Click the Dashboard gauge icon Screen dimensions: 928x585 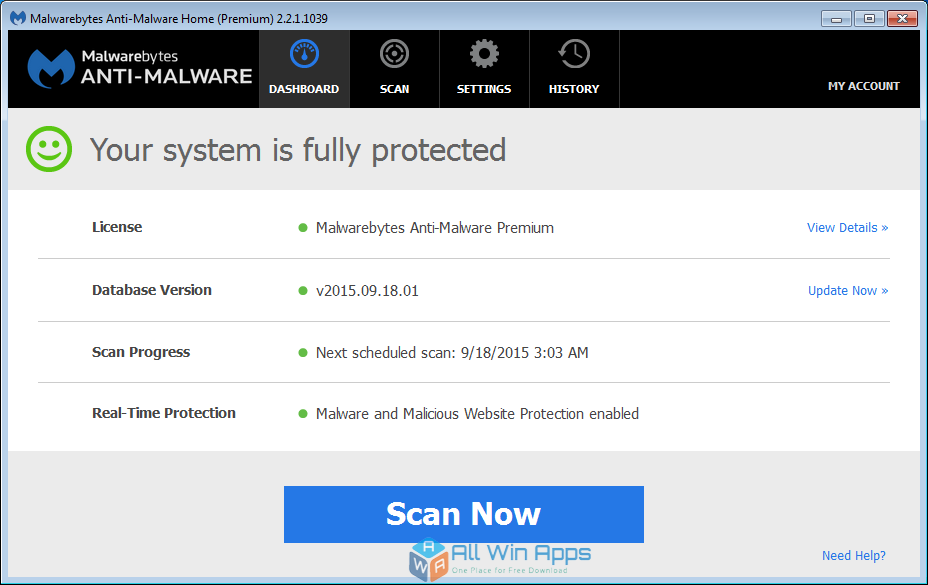[x=304, y=54]
